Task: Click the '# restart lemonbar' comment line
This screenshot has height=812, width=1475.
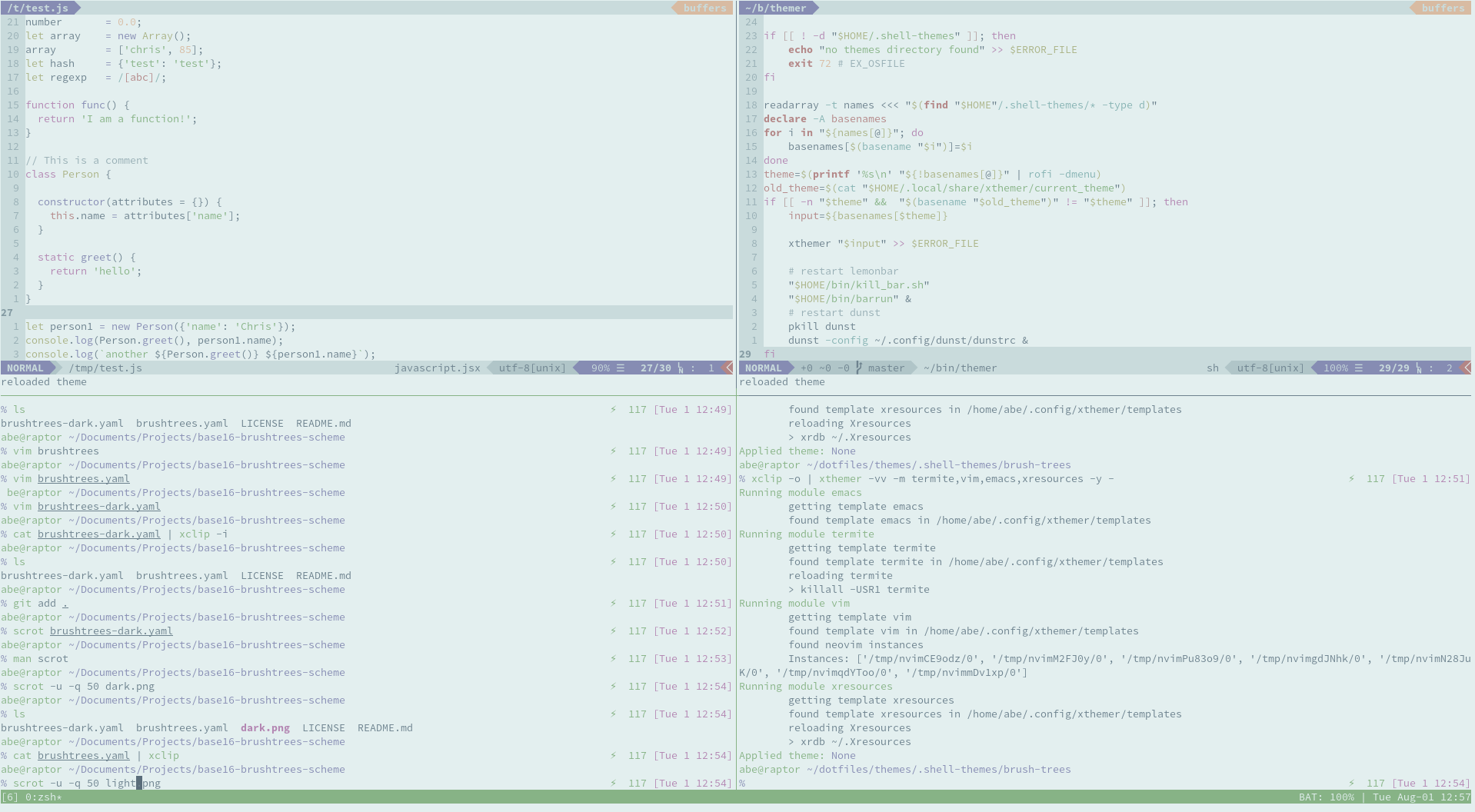Action: pyautogui.click(x=844, y=271)
